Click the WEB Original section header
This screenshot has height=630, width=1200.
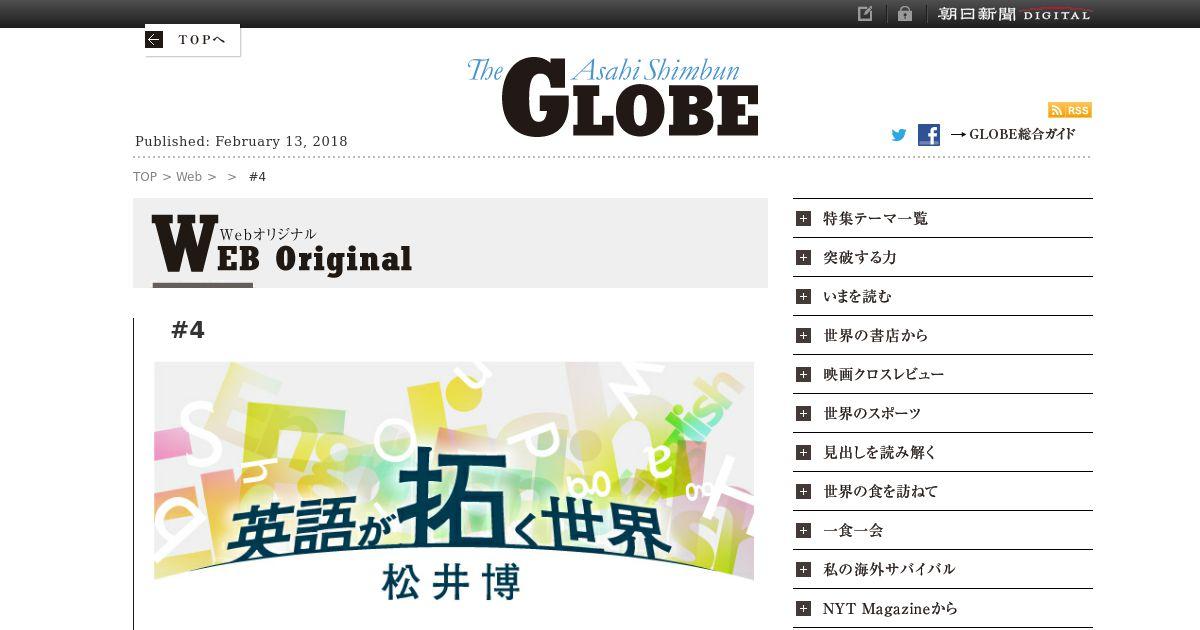point(450,243)
